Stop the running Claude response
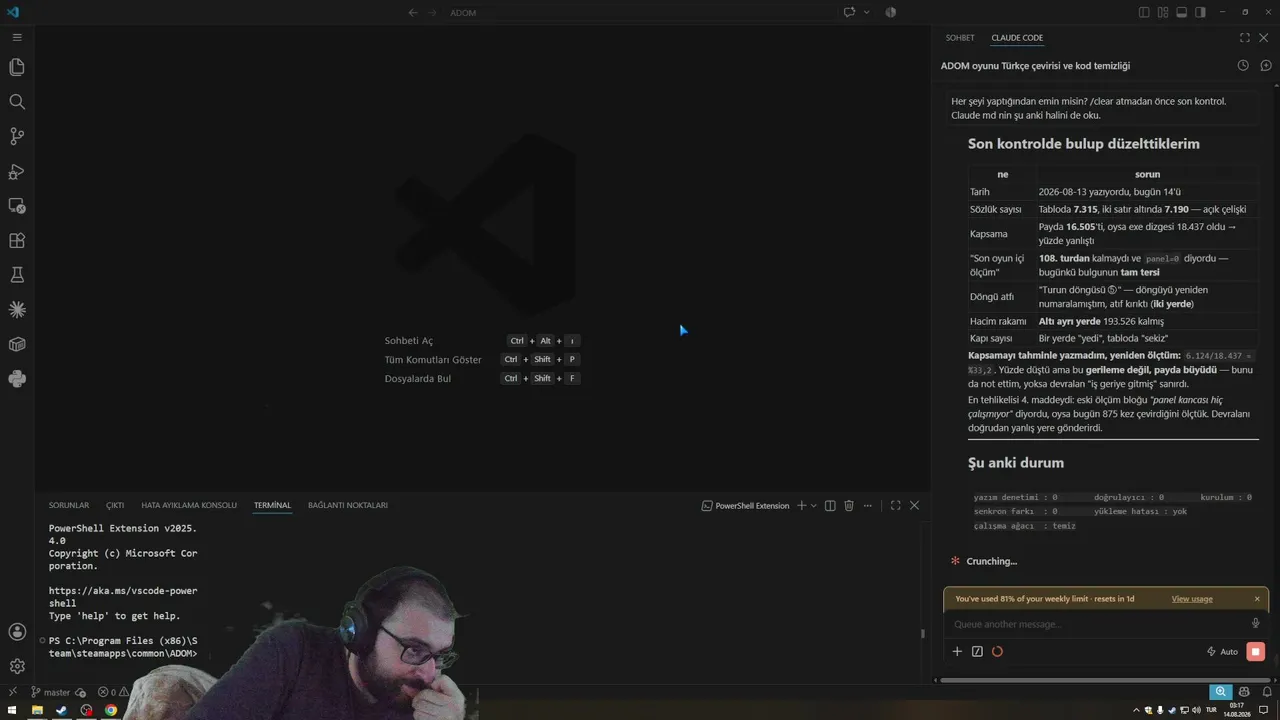Viewport: 1280px width, 720px height. pos(1256,652)
